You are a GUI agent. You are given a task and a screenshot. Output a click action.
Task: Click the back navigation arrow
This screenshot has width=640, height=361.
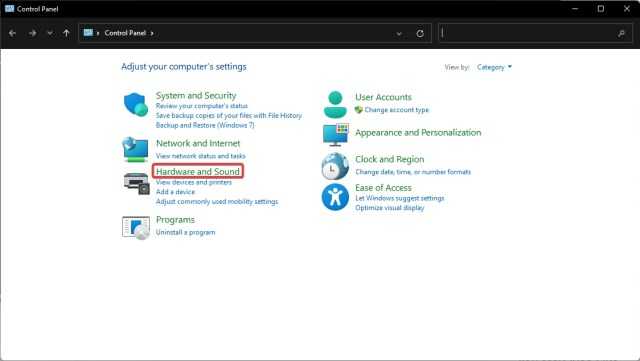click(12, 33)
